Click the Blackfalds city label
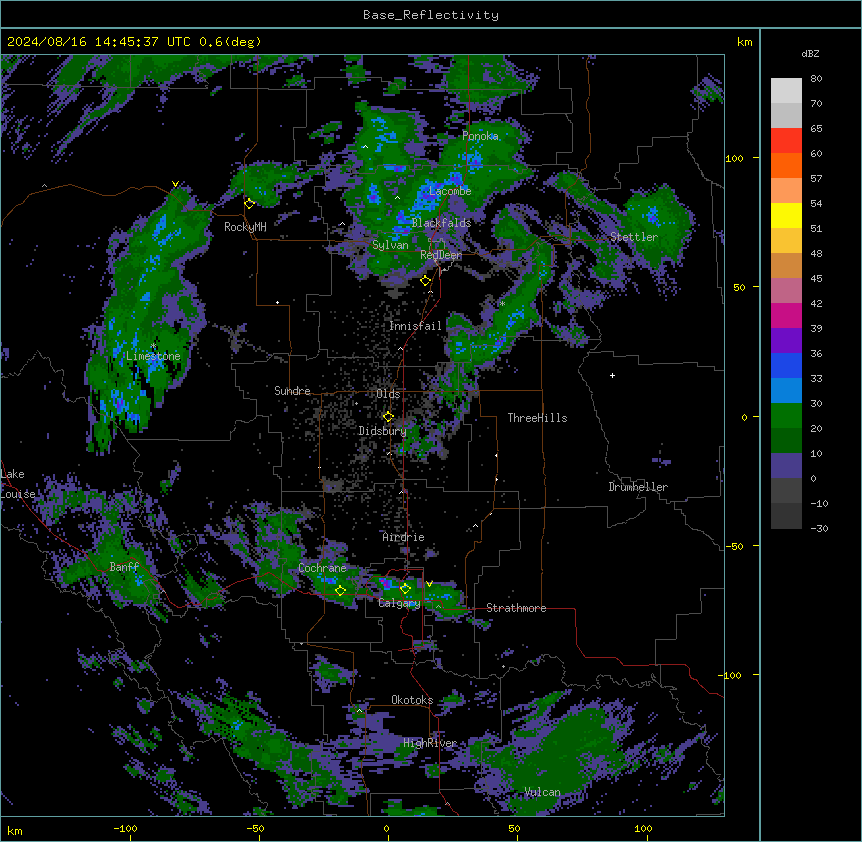Image resolution: width=862 pixels, height=842 pixels. pyautogui.click(x=441, y=223)
